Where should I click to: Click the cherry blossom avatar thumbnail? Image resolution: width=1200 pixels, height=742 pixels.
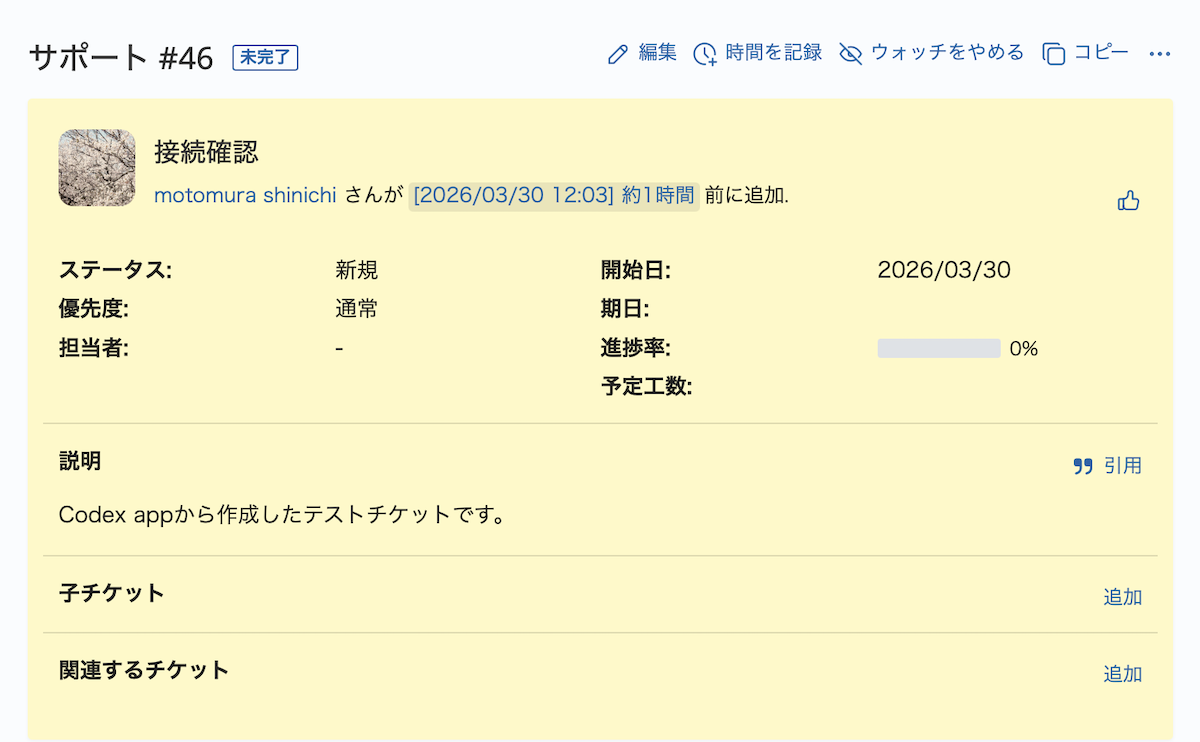[x=97, y=168]
